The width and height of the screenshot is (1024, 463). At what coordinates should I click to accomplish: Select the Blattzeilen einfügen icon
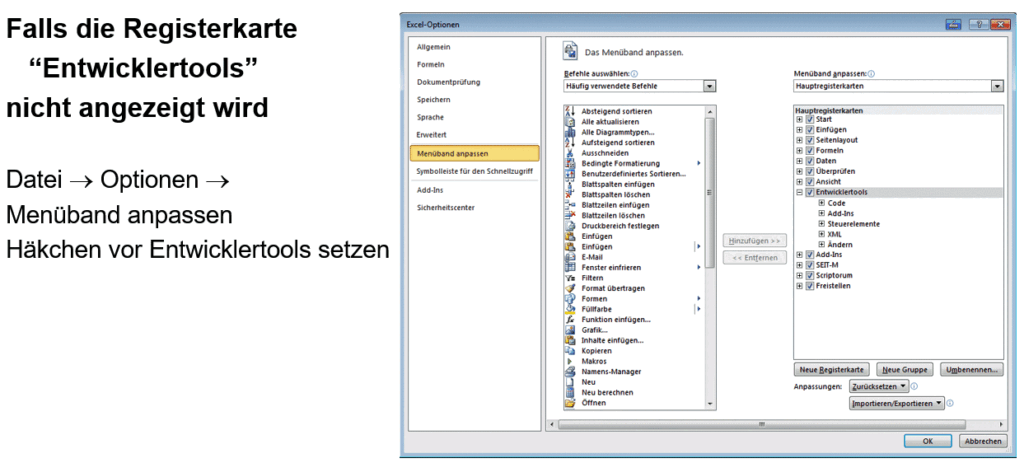point(569,205)
